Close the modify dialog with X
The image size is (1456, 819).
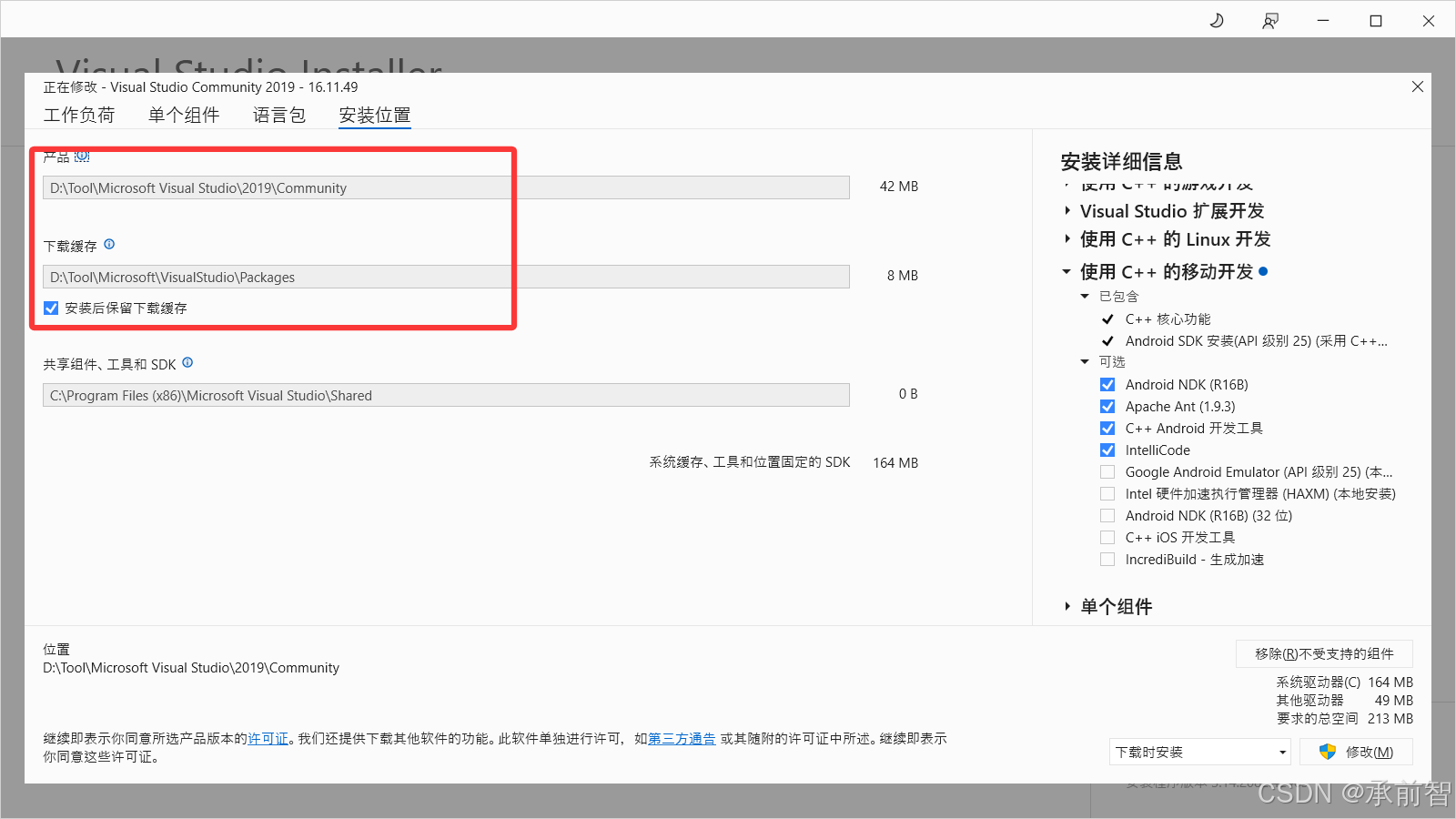[x=1417, y=86]
